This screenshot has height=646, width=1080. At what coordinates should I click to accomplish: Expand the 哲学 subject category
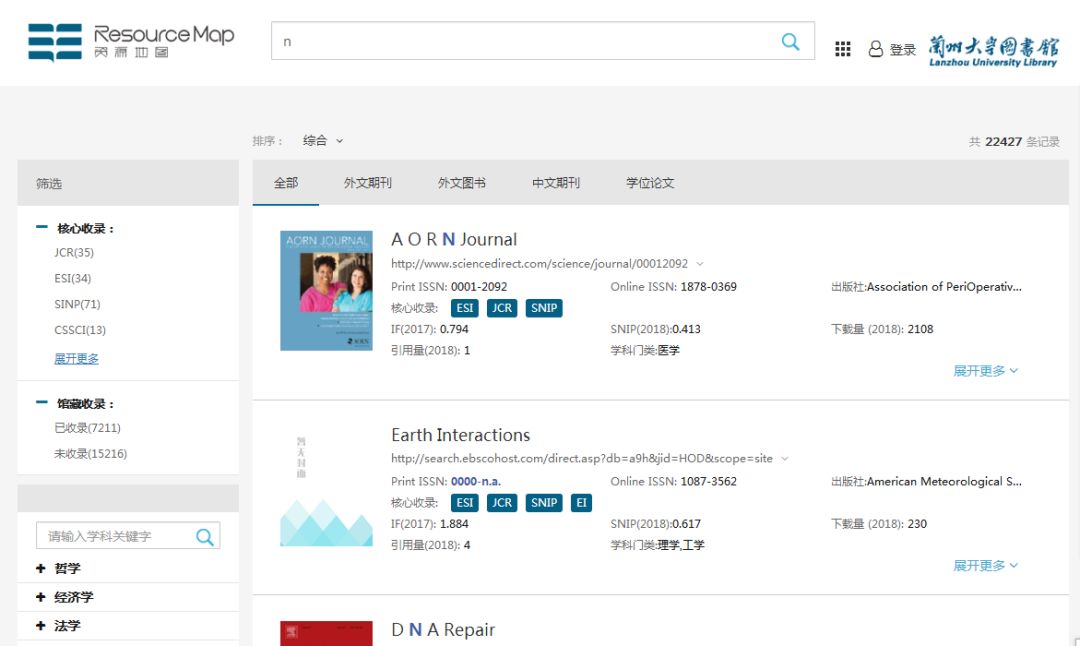pos(41,568)
